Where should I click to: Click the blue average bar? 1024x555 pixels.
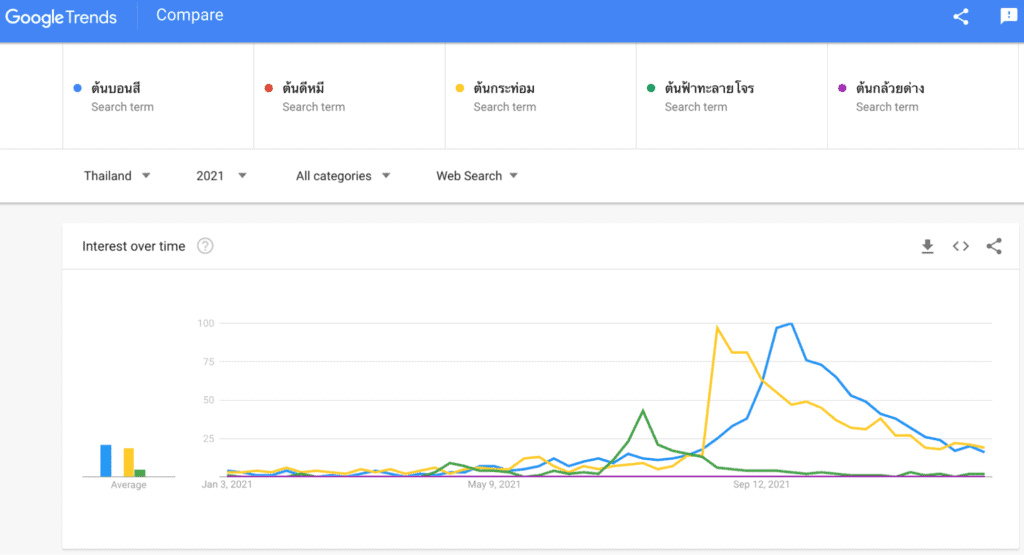click(x=105, y=460)
